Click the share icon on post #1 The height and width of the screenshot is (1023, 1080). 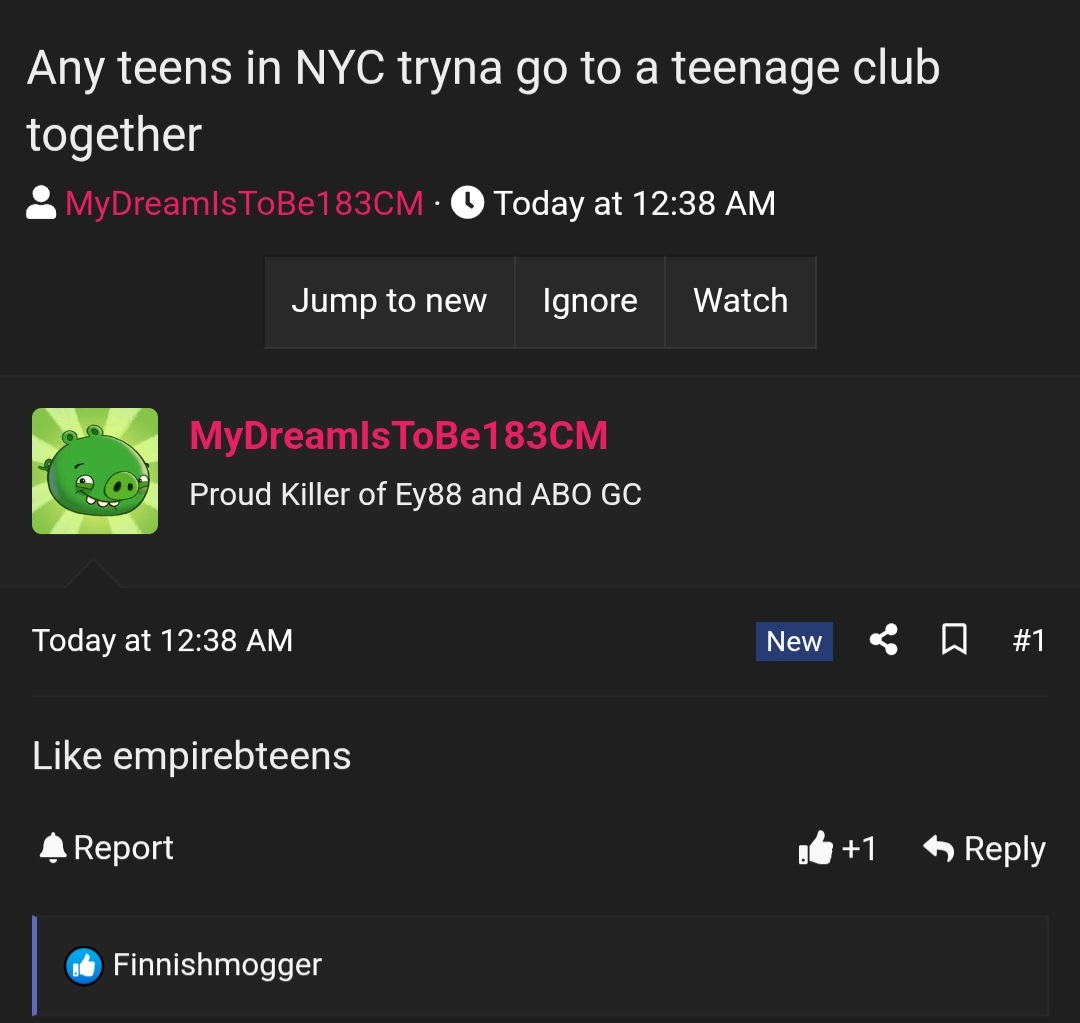(883, 640)
